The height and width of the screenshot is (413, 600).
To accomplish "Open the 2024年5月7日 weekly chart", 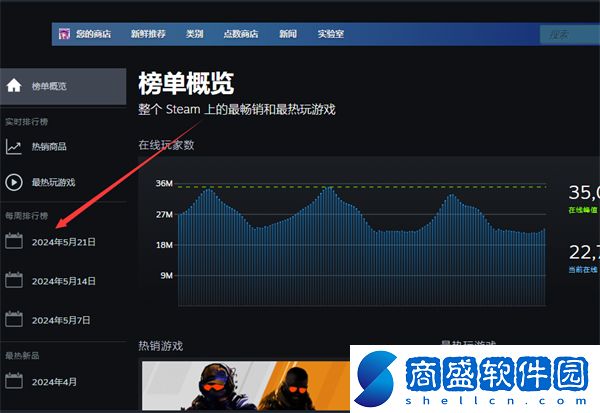I will click(x=61, y=320).
